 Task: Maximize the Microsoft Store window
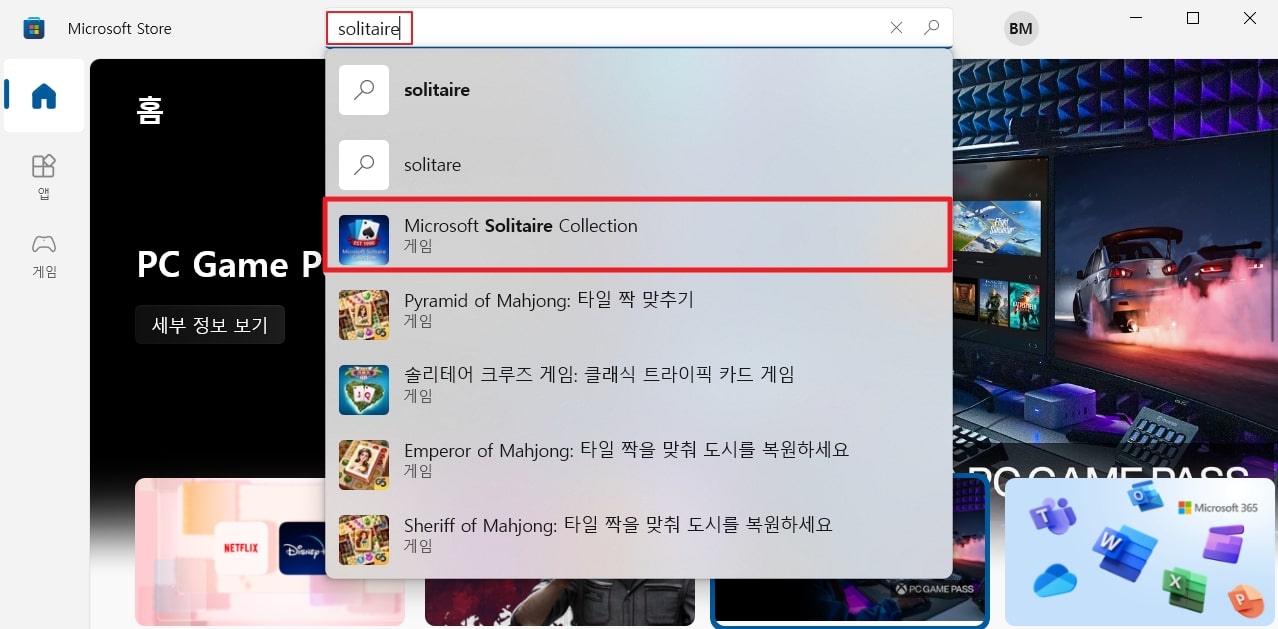click(1193, 18)
